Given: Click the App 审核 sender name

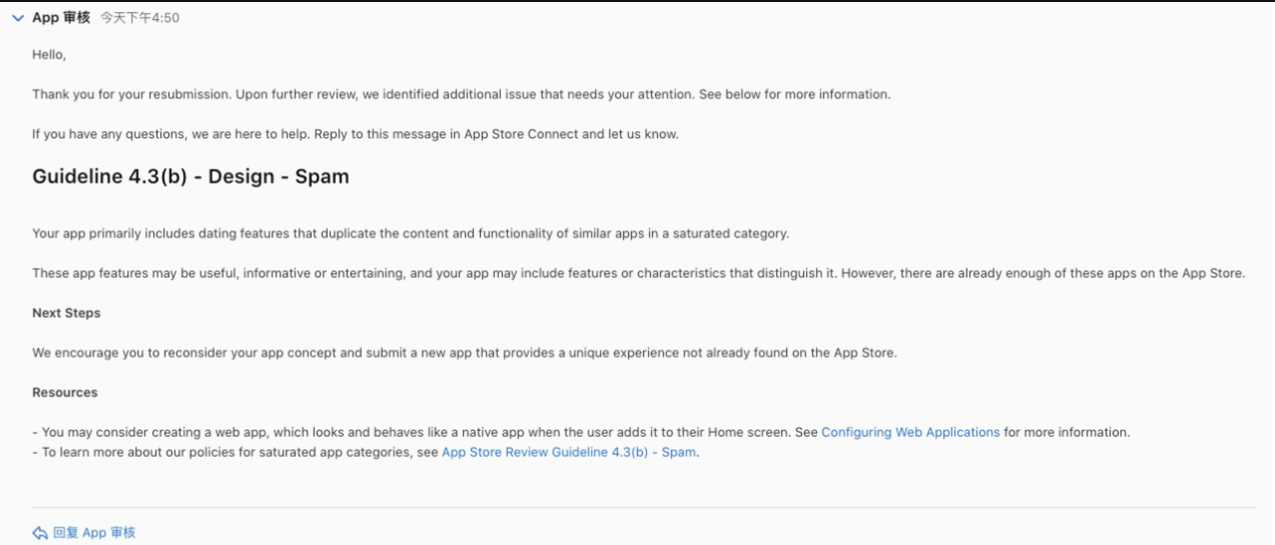Looking at the screenshot, I should (61, 18).
